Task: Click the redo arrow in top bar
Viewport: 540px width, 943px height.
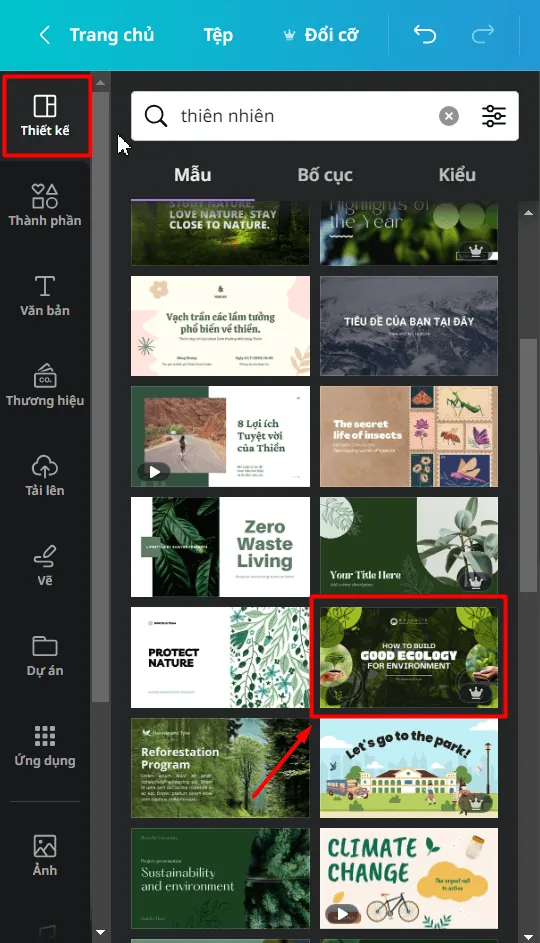Action: pos(482,35)
